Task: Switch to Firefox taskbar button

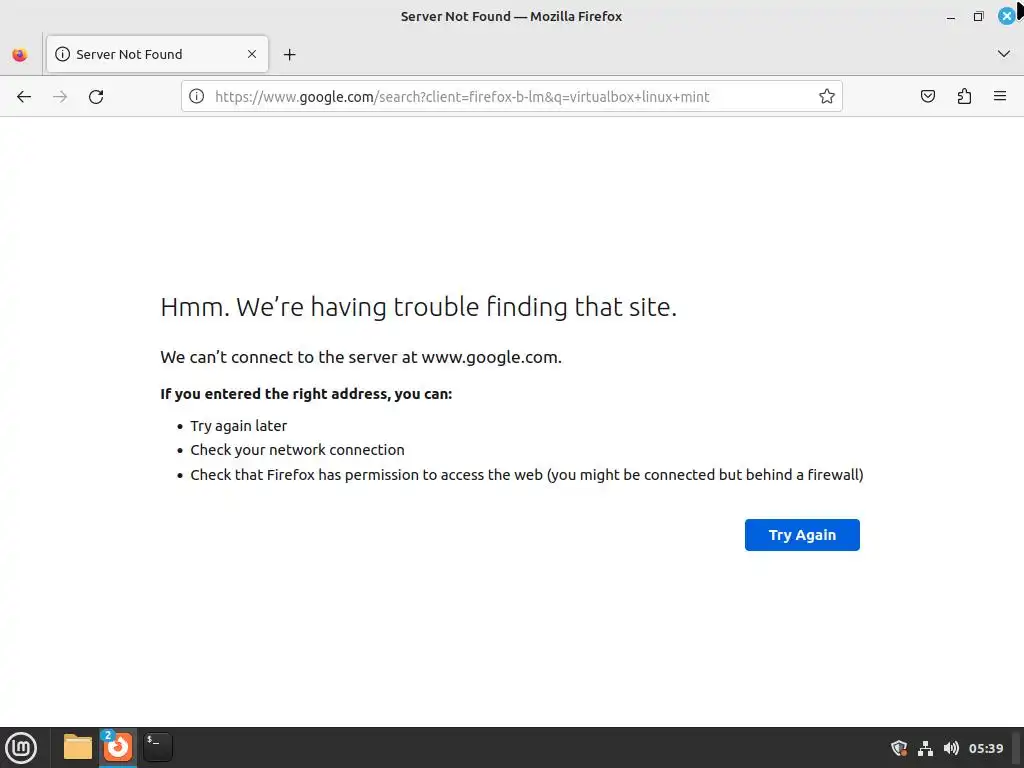Action: (118, 747)
